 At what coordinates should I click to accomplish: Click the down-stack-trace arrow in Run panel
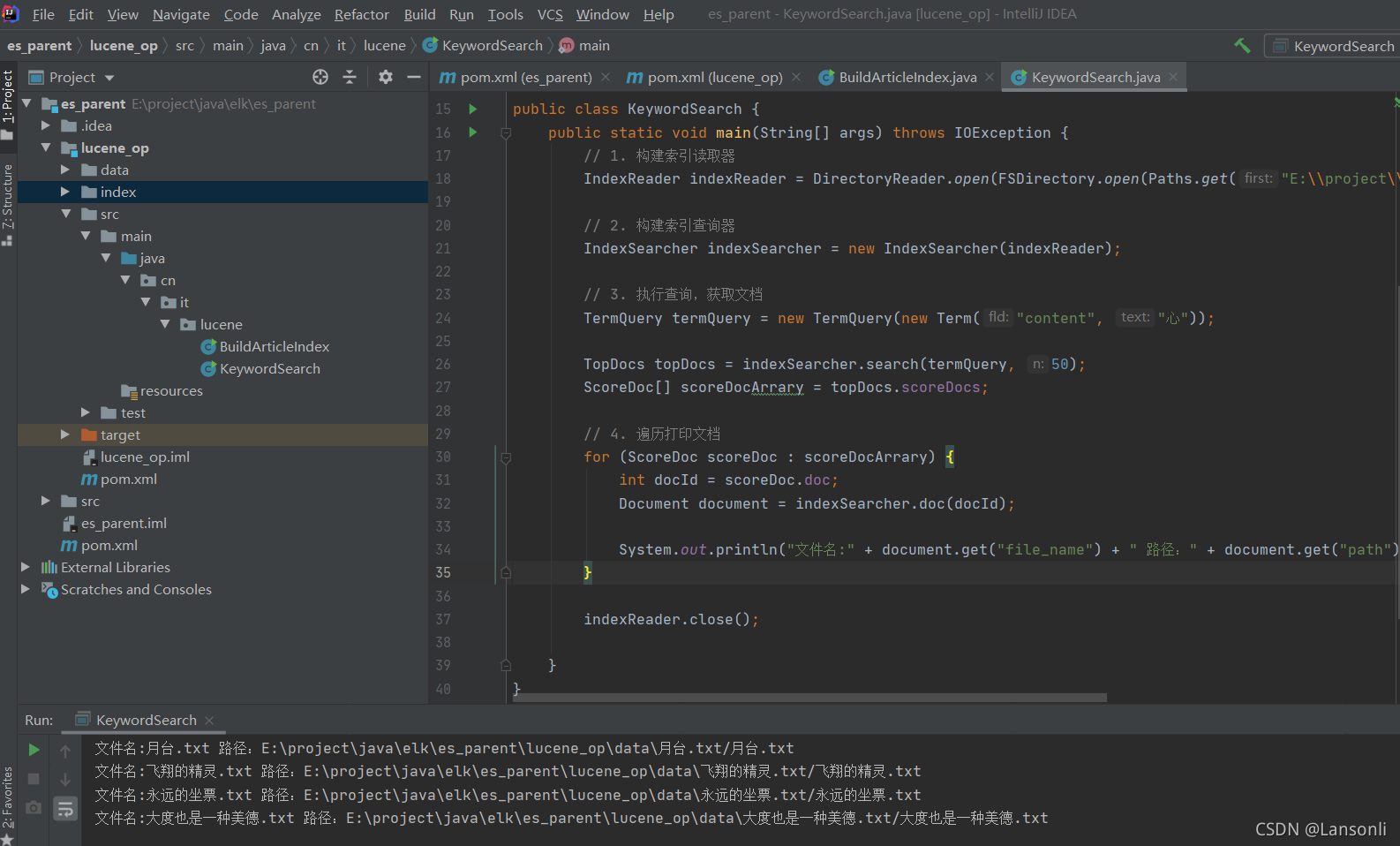point(65,780)
